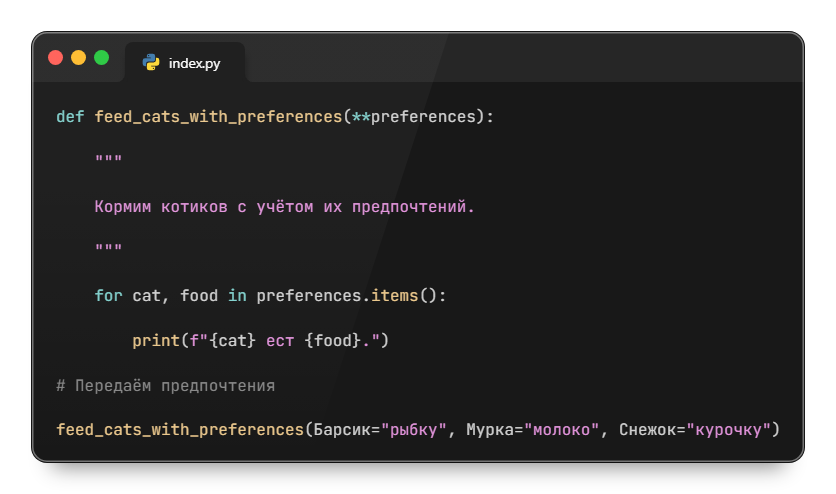836x494 pixels.
Task: Click the "молоко" string value
Action: [565, 430]
